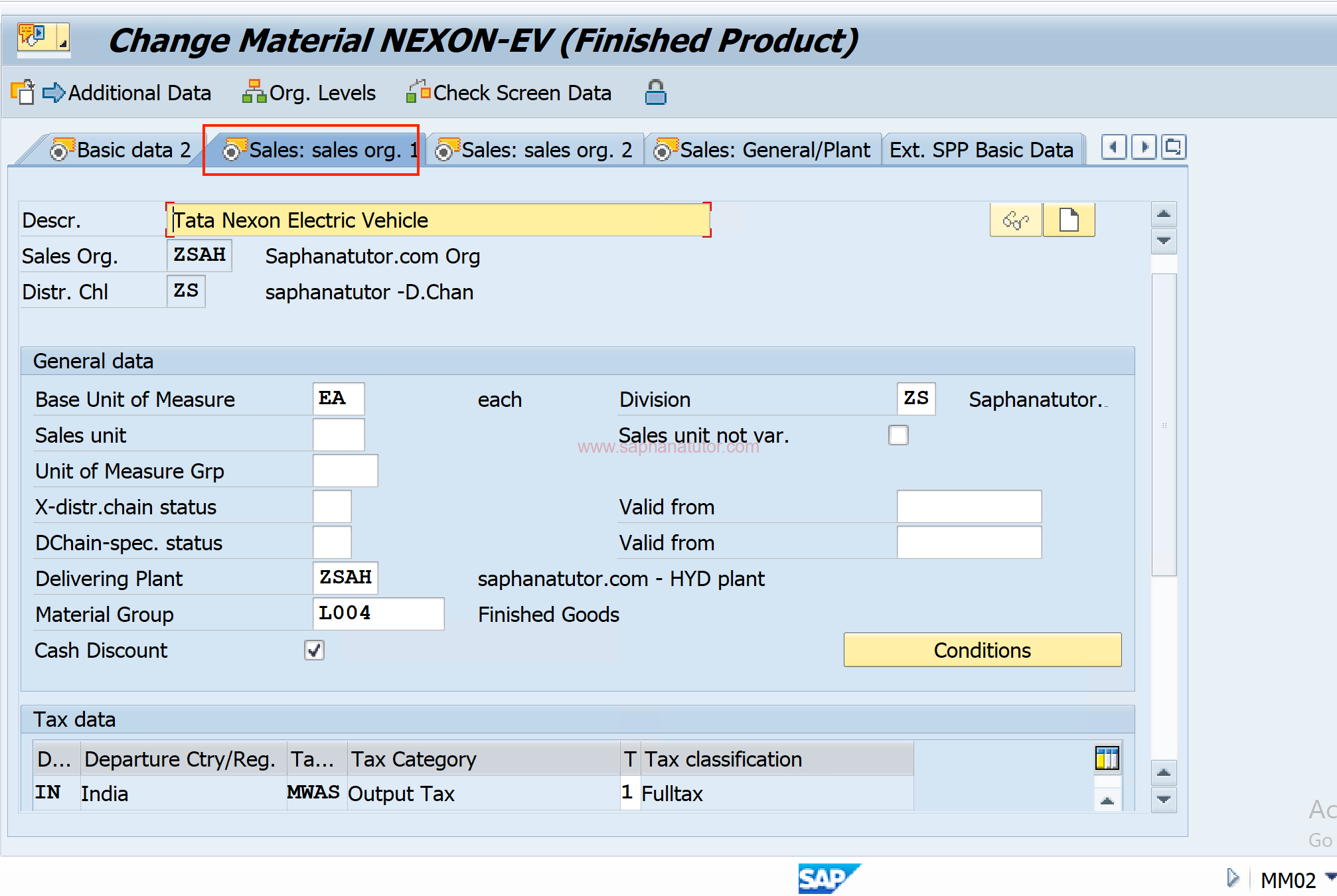Toggle the Sales unit not var. checkbox
Image resolution: width=1337 pixels, height=896 pixels.
click(898, 435)
